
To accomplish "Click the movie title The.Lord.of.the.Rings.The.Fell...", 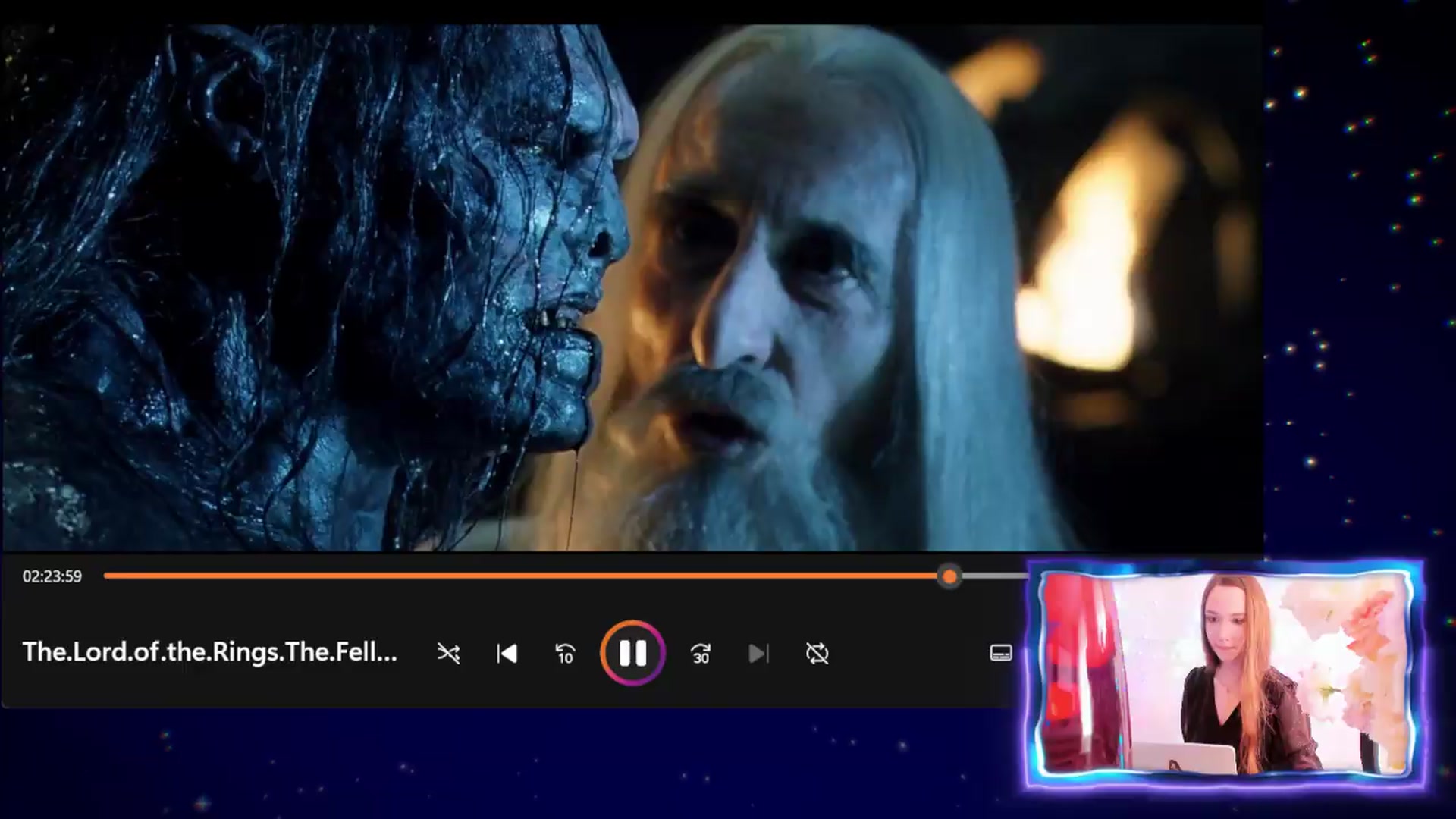I will pos(210,652).
